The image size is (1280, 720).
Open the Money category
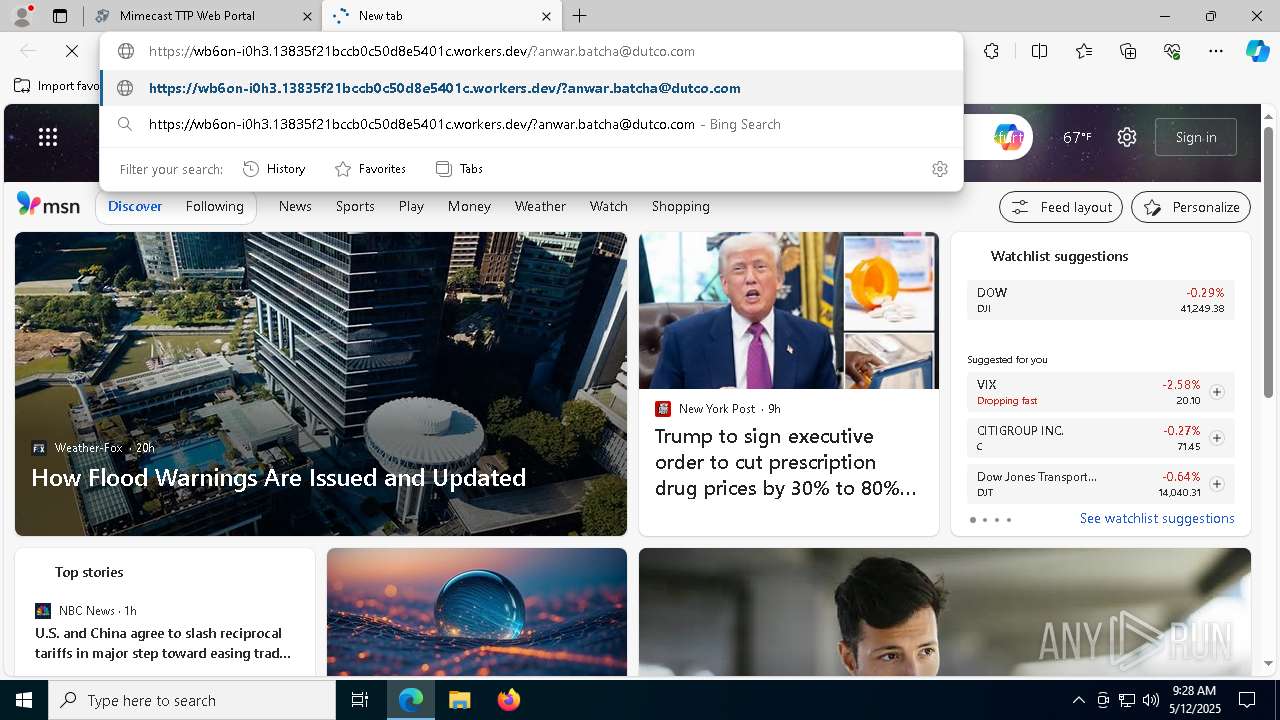point(469,206)
